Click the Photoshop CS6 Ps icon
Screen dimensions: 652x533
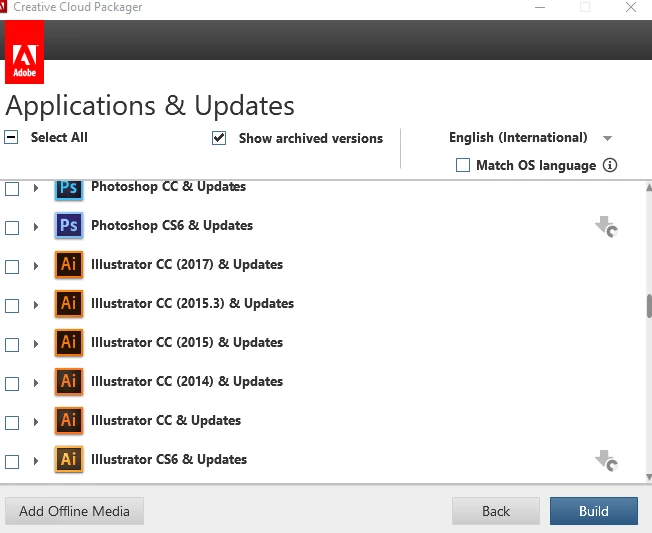(x=69, y=225)
